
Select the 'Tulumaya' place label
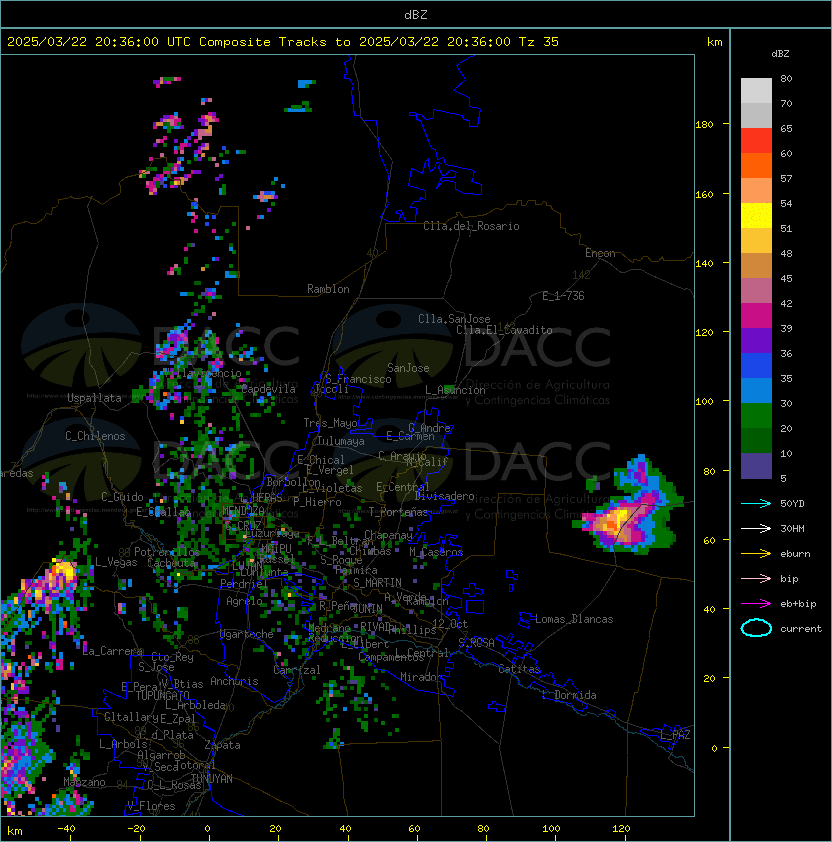click(x=341, y=441)
